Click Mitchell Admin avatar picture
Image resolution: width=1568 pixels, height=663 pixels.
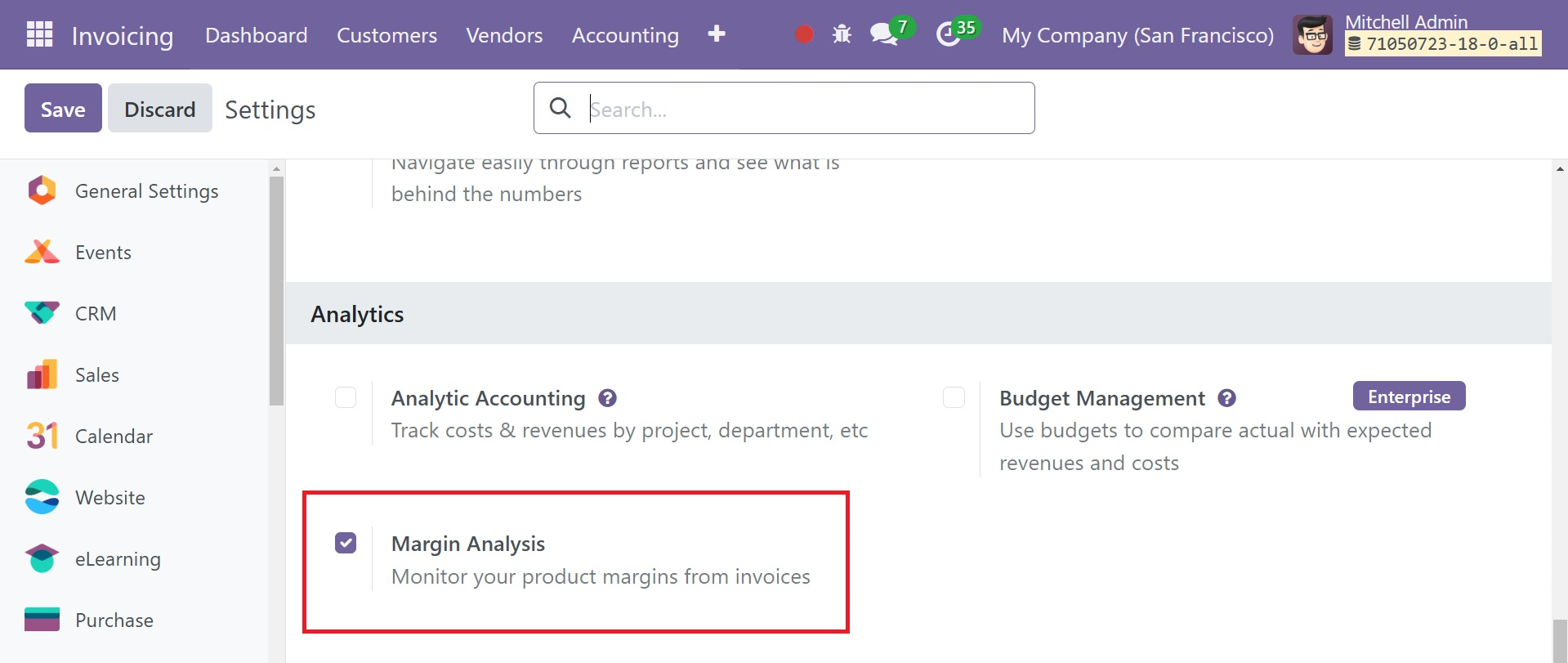(1312, 35)
